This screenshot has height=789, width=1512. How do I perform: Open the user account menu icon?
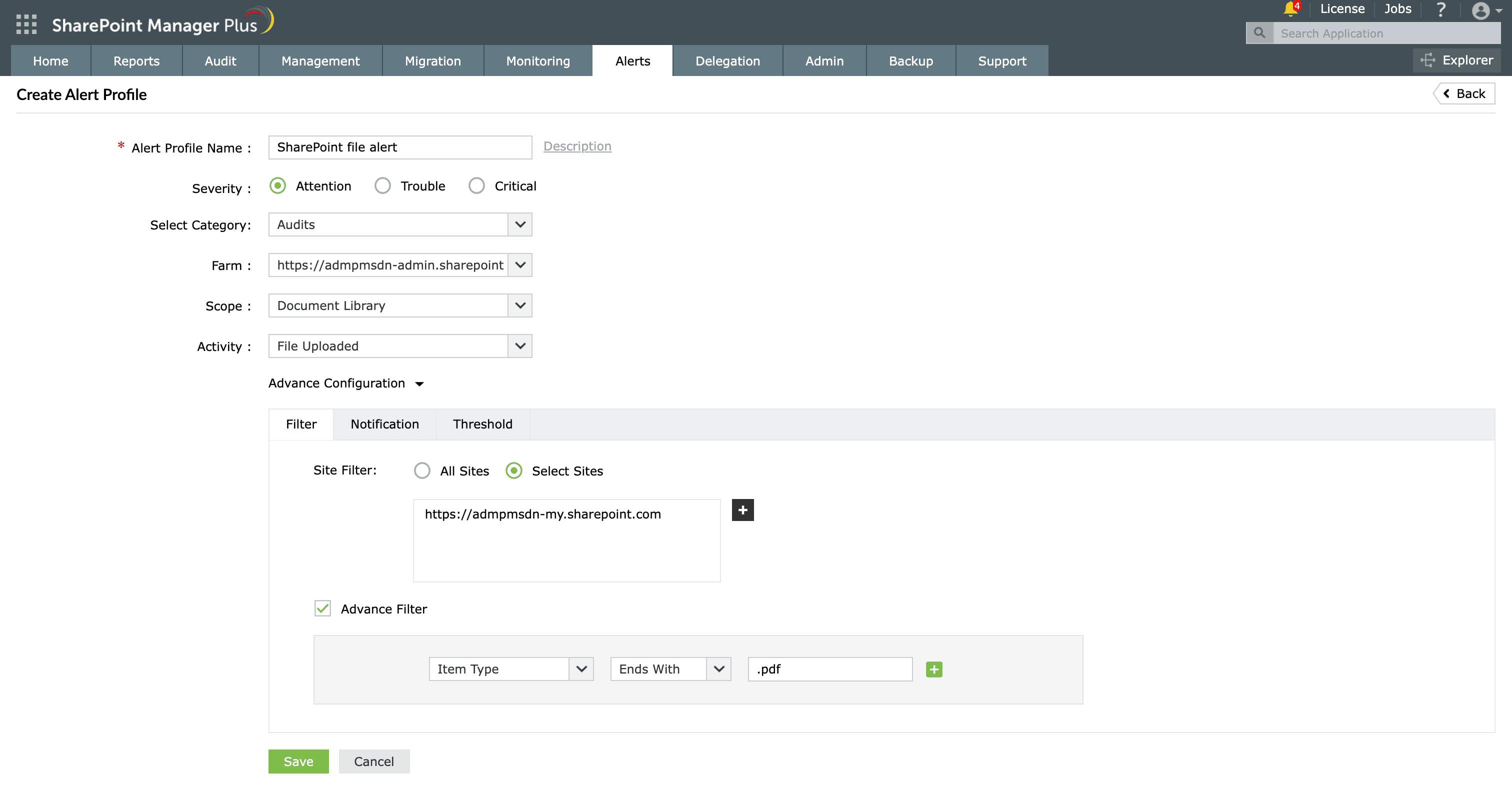1480,10
